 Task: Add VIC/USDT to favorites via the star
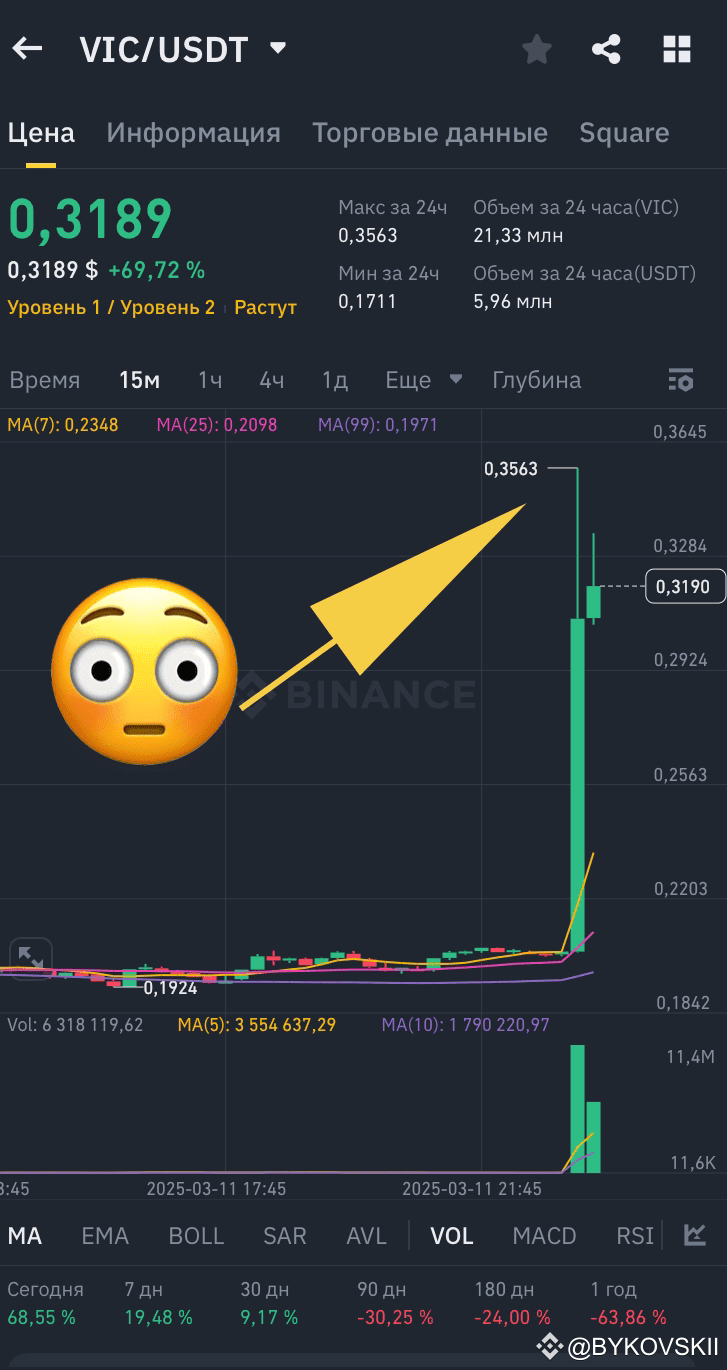coord(537,48)
